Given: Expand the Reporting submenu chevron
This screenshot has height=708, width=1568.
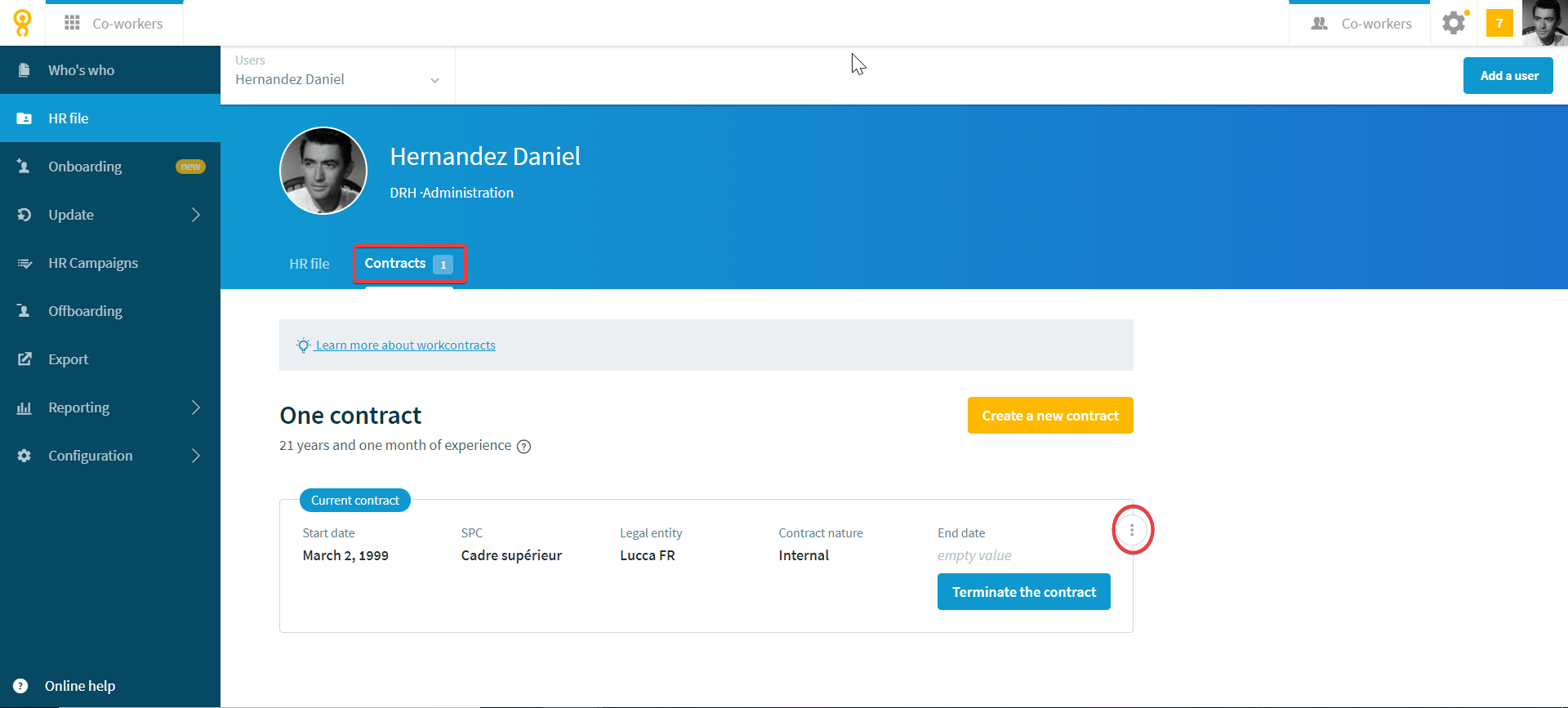Looking at the screenshot, I should pos(196,407).
